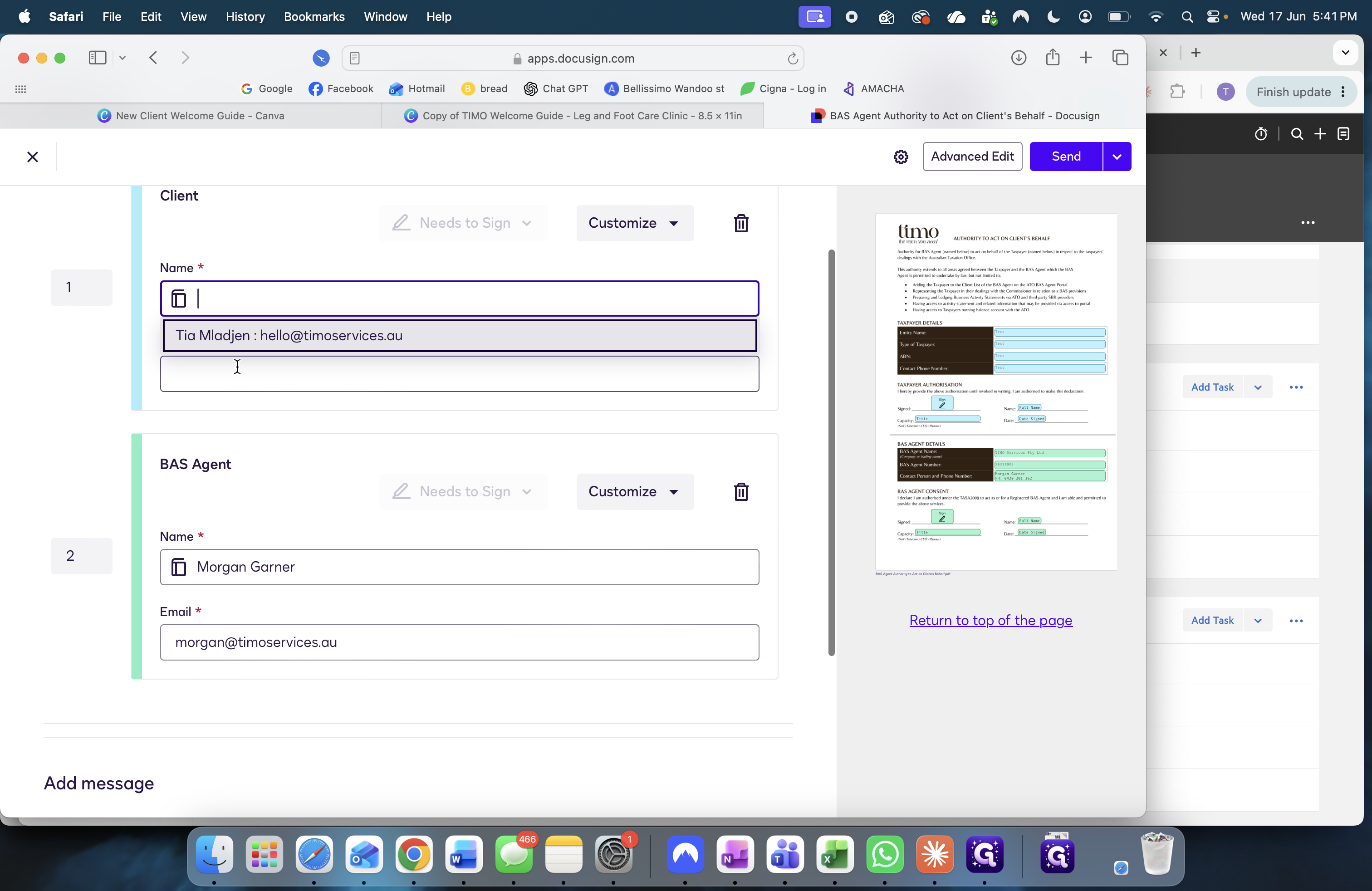Open Microsoft Excel from the Dock
Image resolution: width=1372 pixels, height=891 pixels.
(x=835, y=854)
